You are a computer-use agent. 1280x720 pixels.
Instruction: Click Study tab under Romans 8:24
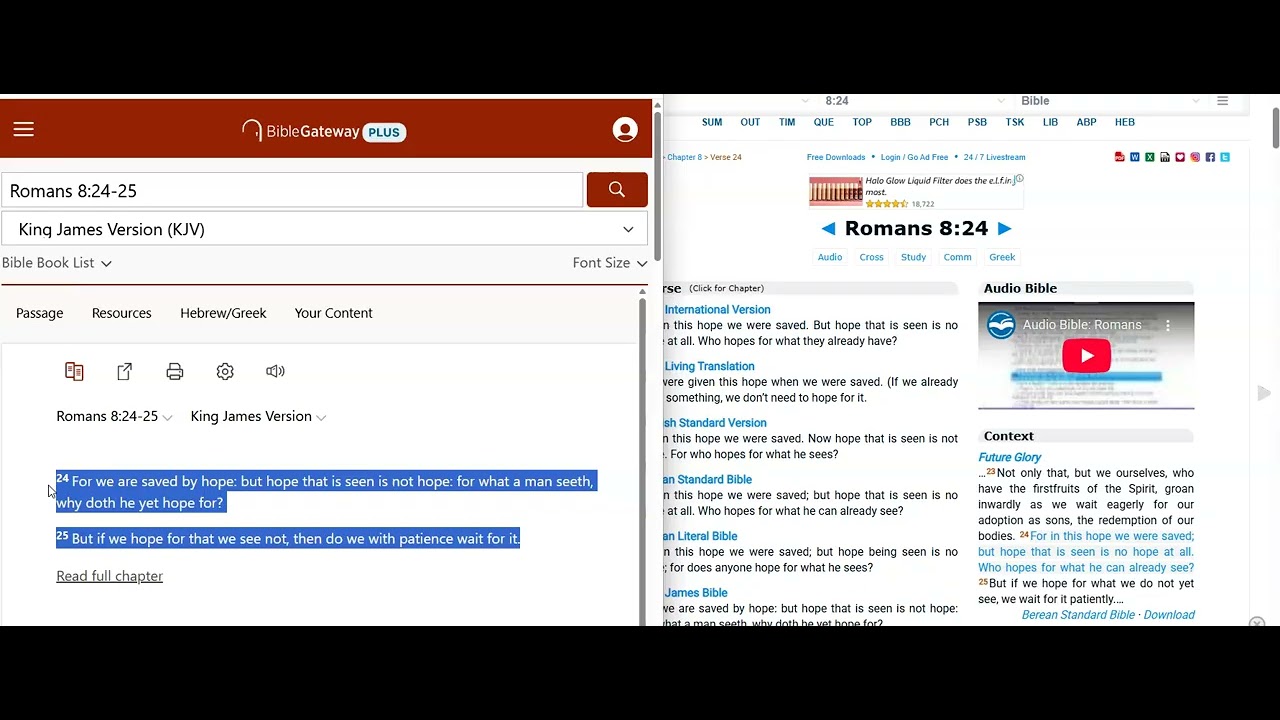coord(914,257)
